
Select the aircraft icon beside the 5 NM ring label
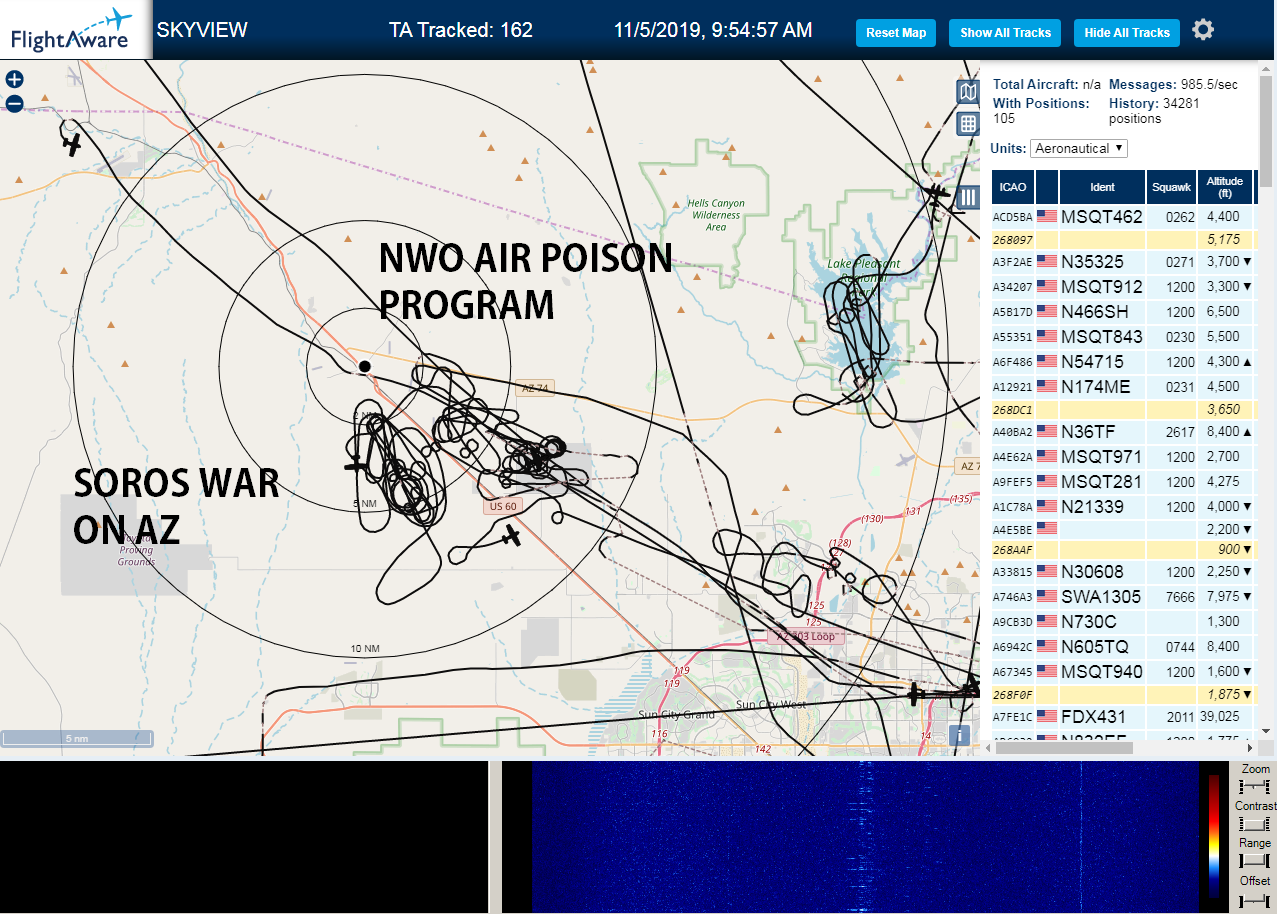354,465
